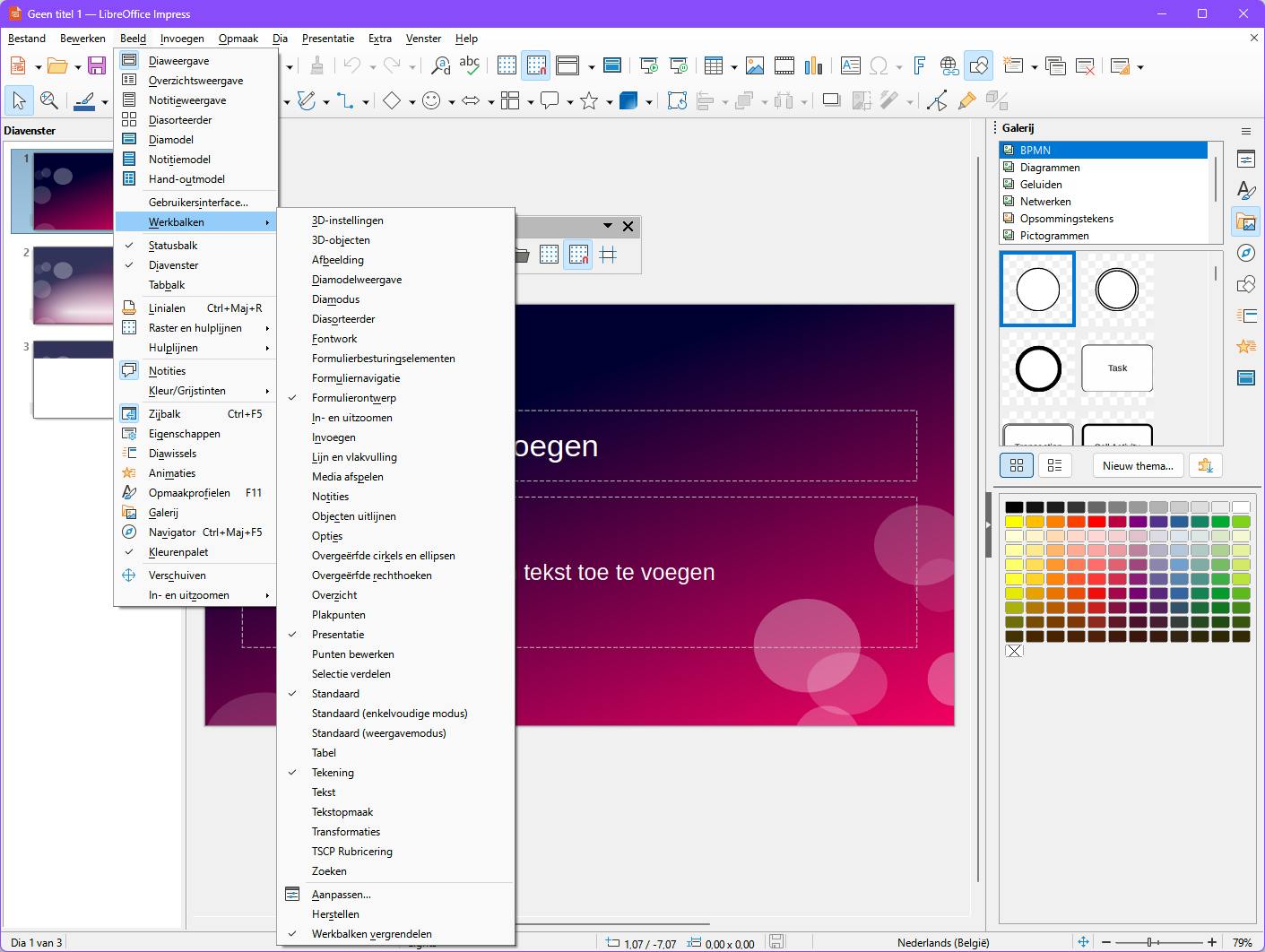Viewport: 1265px width, 952px height.
Task: Open the Invoegen menu
Action: [x=182, y=39]
